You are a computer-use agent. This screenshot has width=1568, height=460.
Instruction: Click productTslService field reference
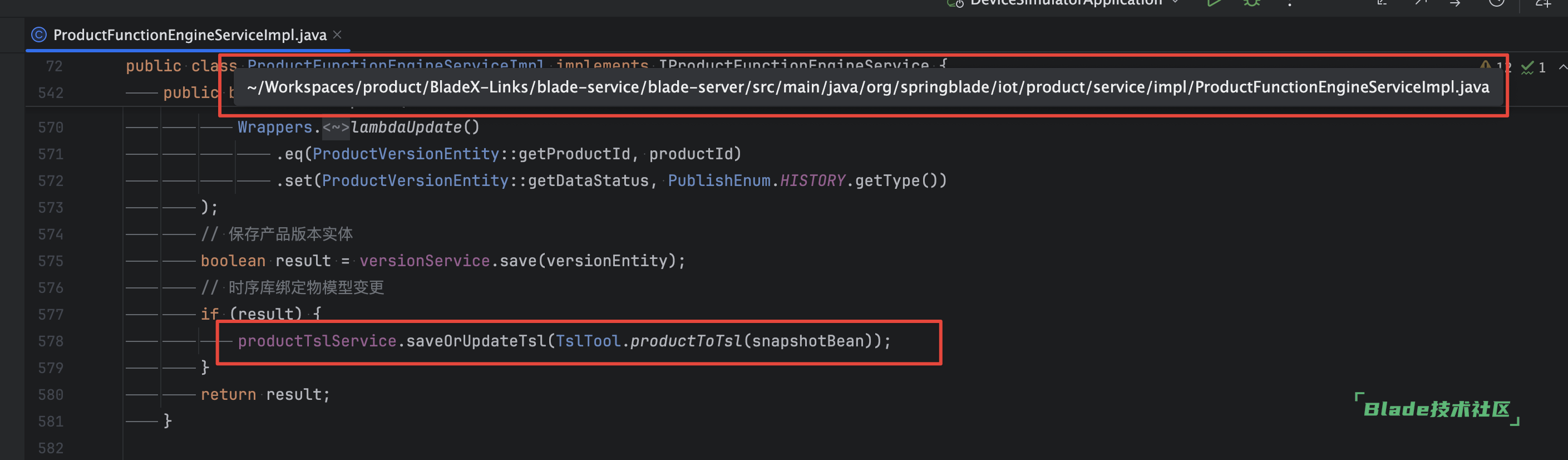pos(317,341)
